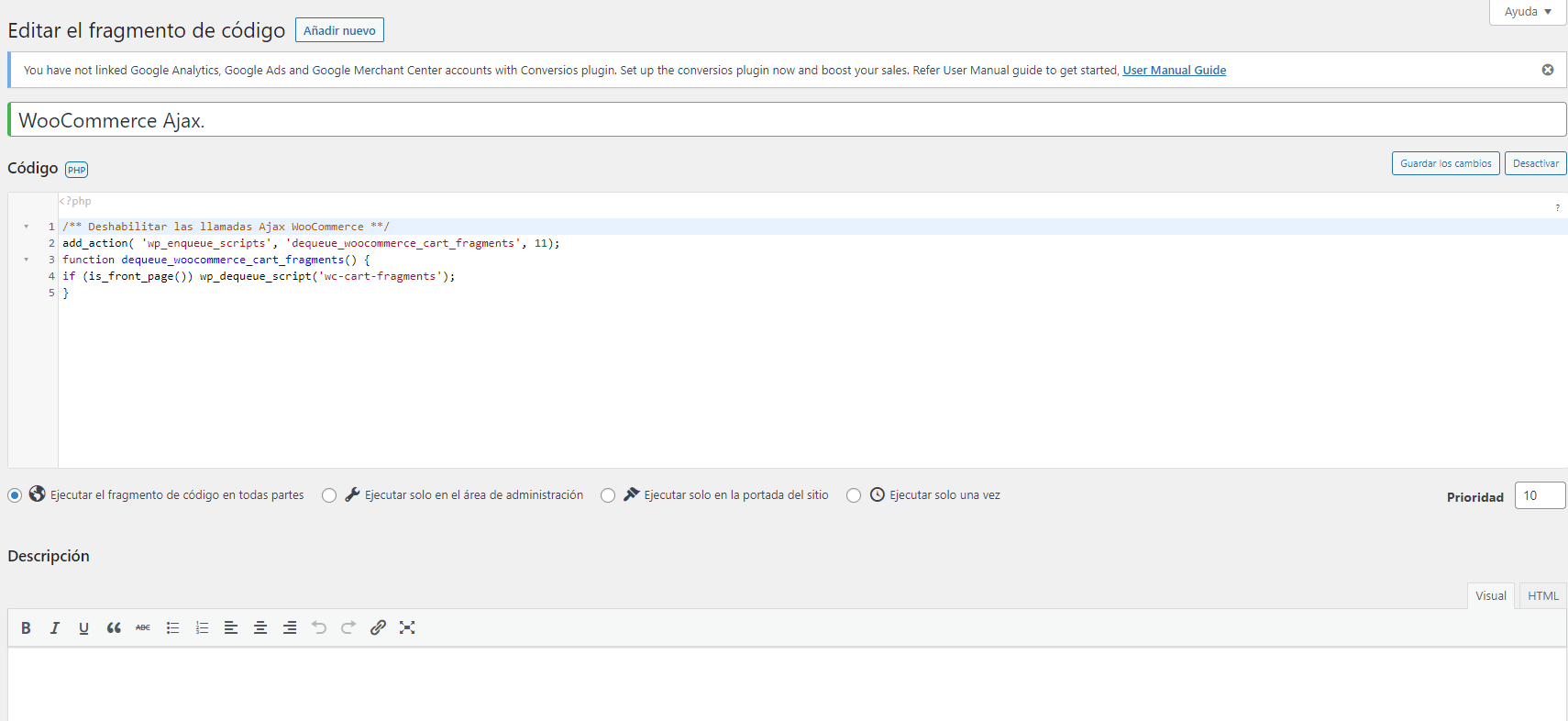Image resolution: width=1568 pixels, height=721 pixels.
Task: Click the function dequeue_woocommerce_cart_fragments line
Action: 216,260
